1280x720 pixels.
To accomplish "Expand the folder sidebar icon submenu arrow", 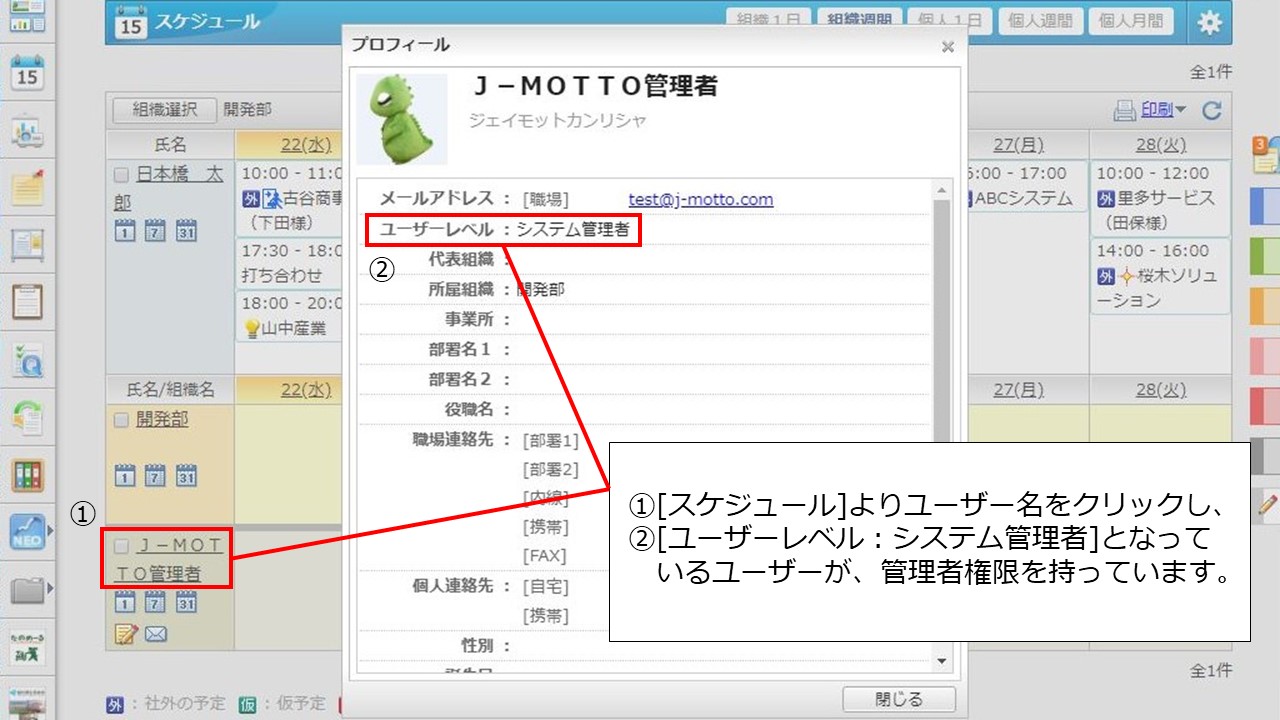I will (x=52, y=589).
